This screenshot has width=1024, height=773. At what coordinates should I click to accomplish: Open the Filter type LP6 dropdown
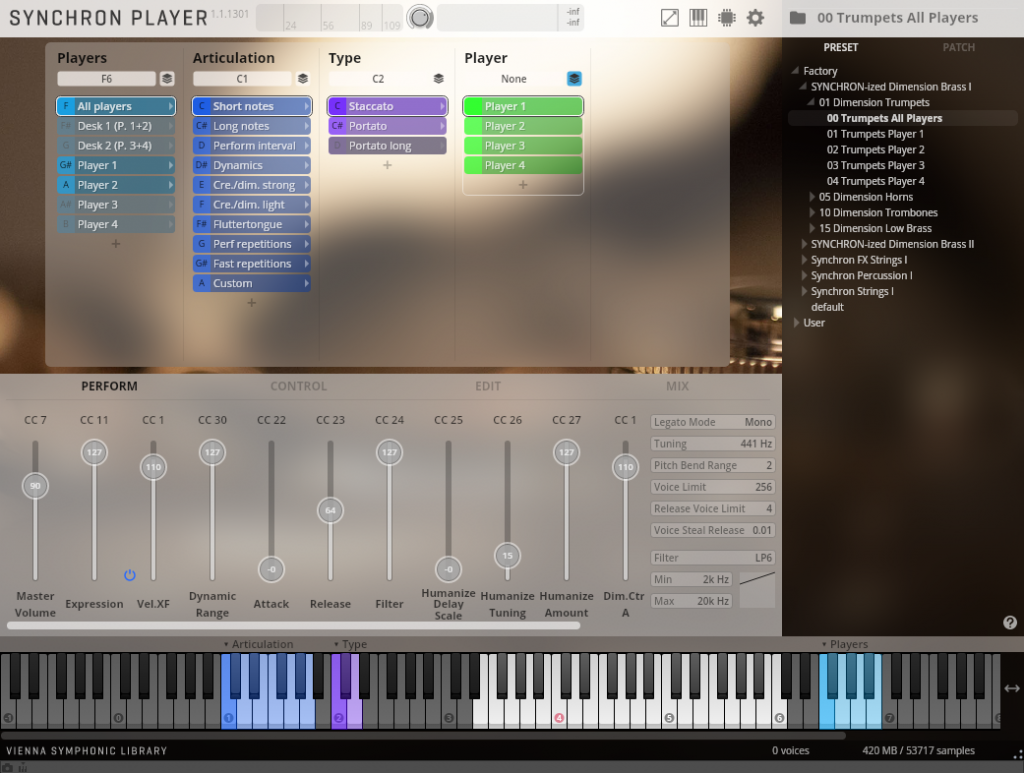point(713,558)
